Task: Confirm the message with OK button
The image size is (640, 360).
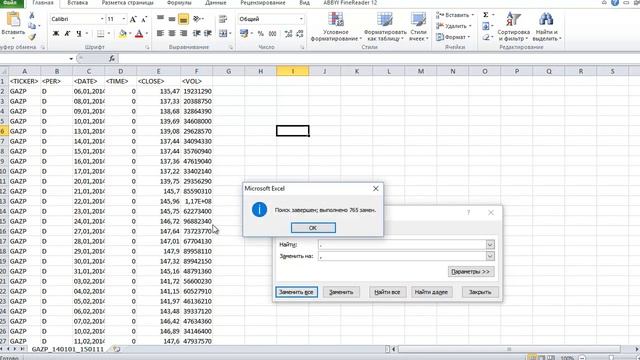Action: coord(313,228)
